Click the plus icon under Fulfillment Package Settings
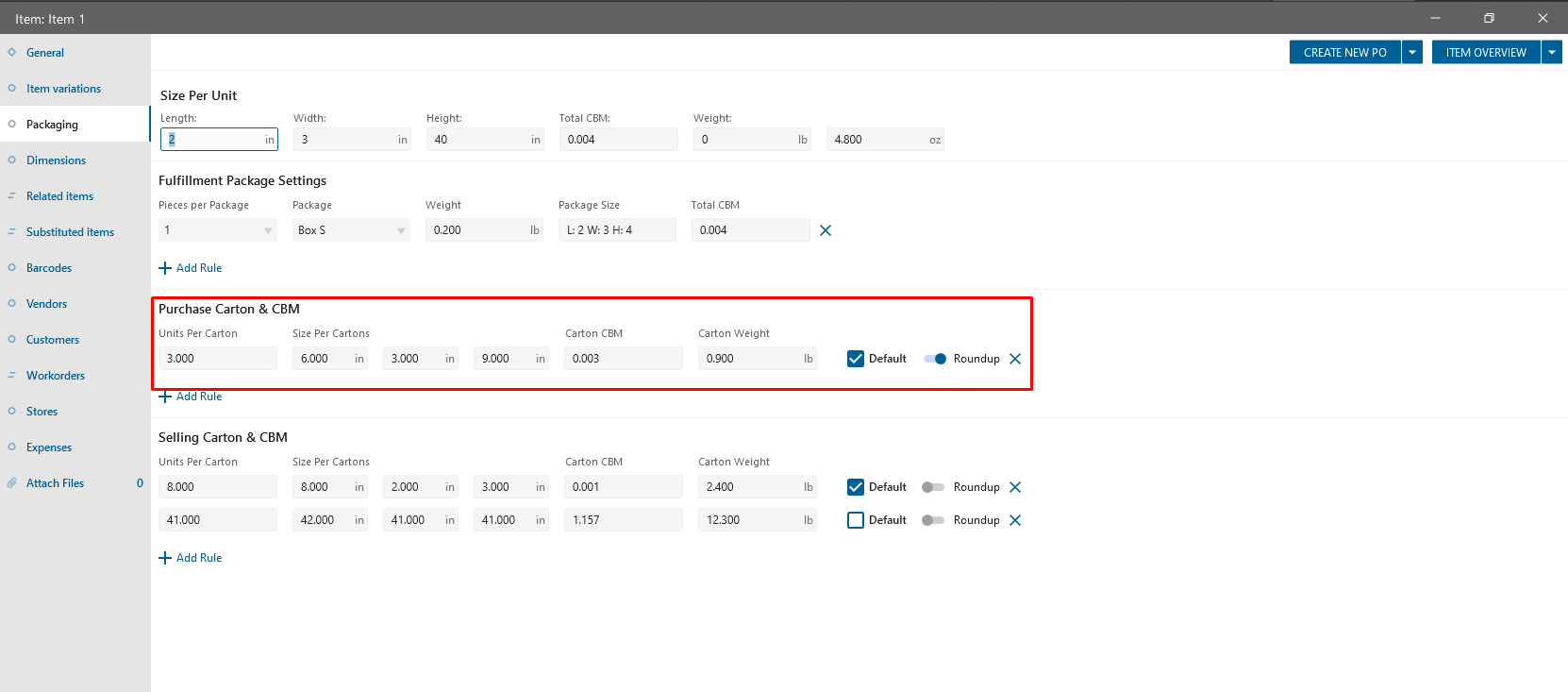 click(x=165, y=268)
